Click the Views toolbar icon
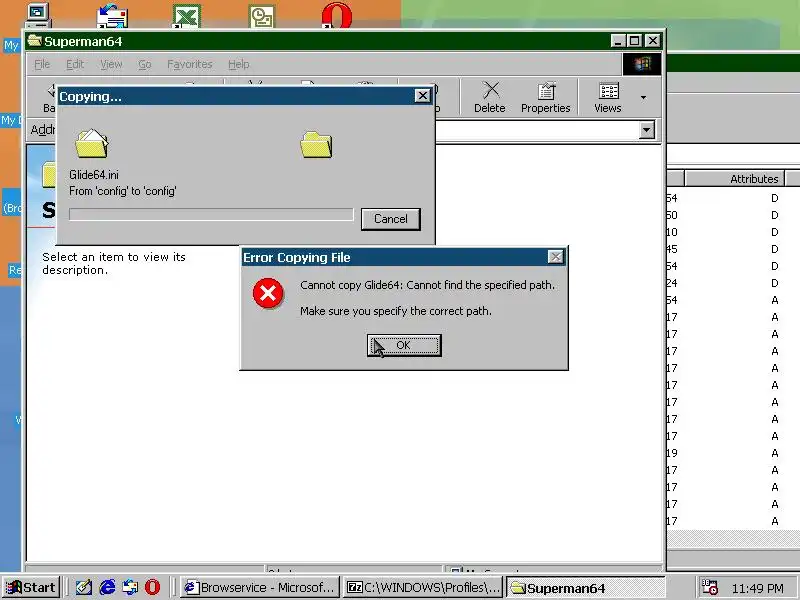 tap(608, 97)
